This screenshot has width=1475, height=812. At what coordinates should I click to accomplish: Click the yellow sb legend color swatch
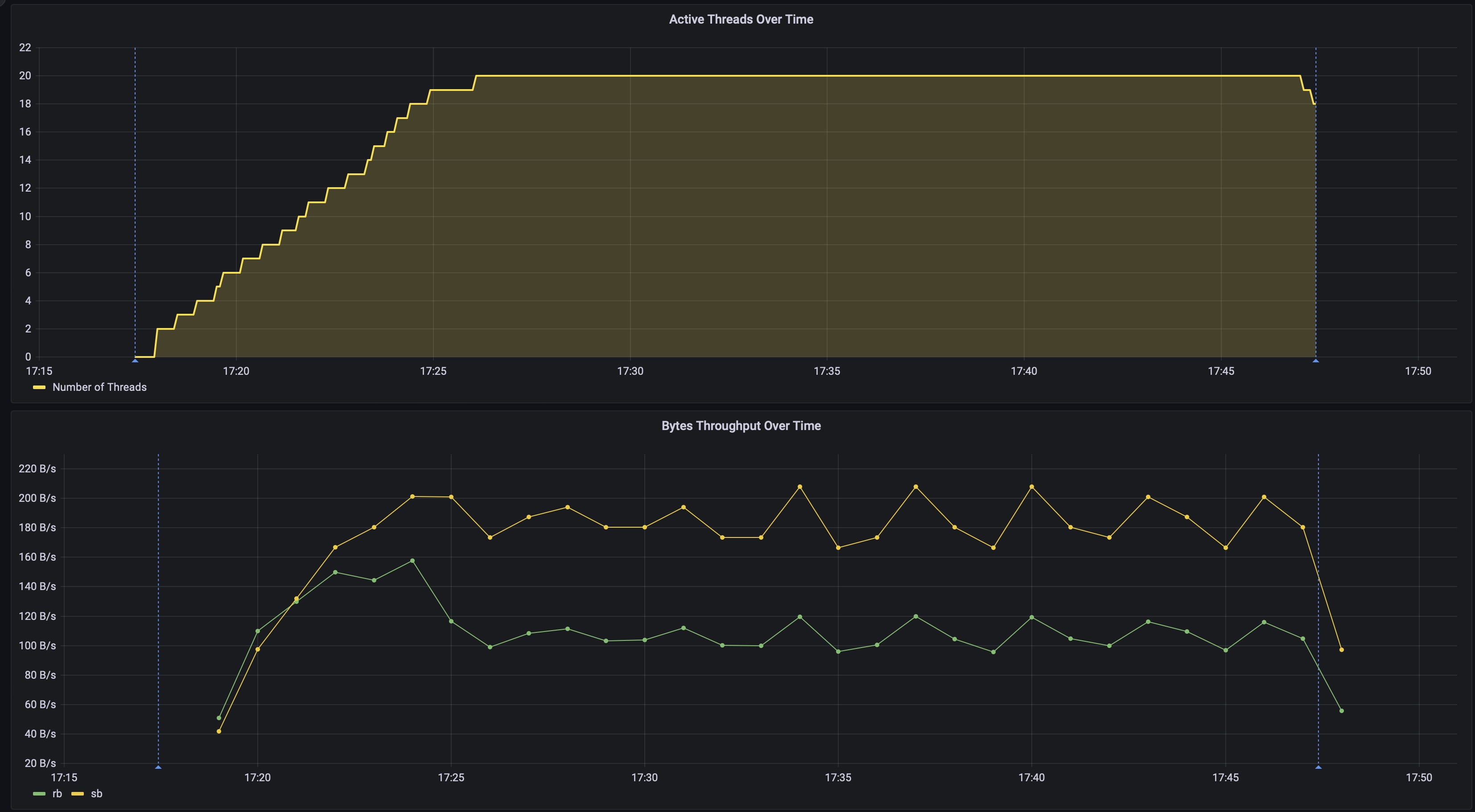click(77, 794)
